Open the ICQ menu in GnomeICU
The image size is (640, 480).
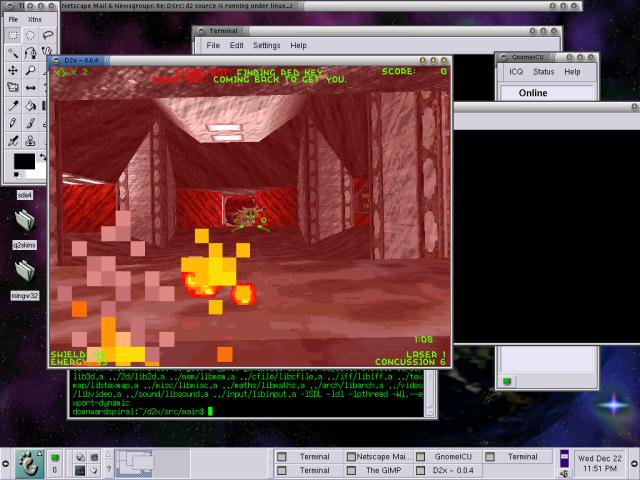(x=516, y=72)
